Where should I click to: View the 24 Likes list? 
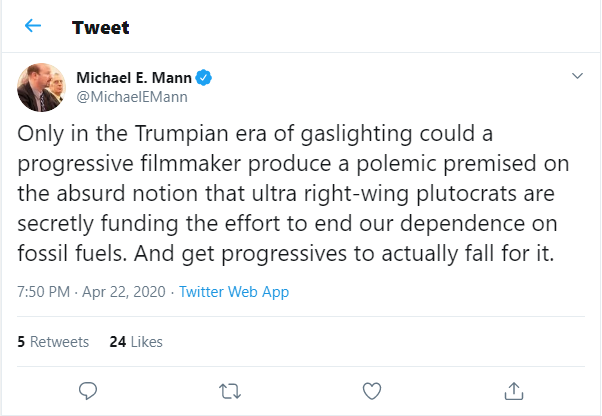pos(135,341)
